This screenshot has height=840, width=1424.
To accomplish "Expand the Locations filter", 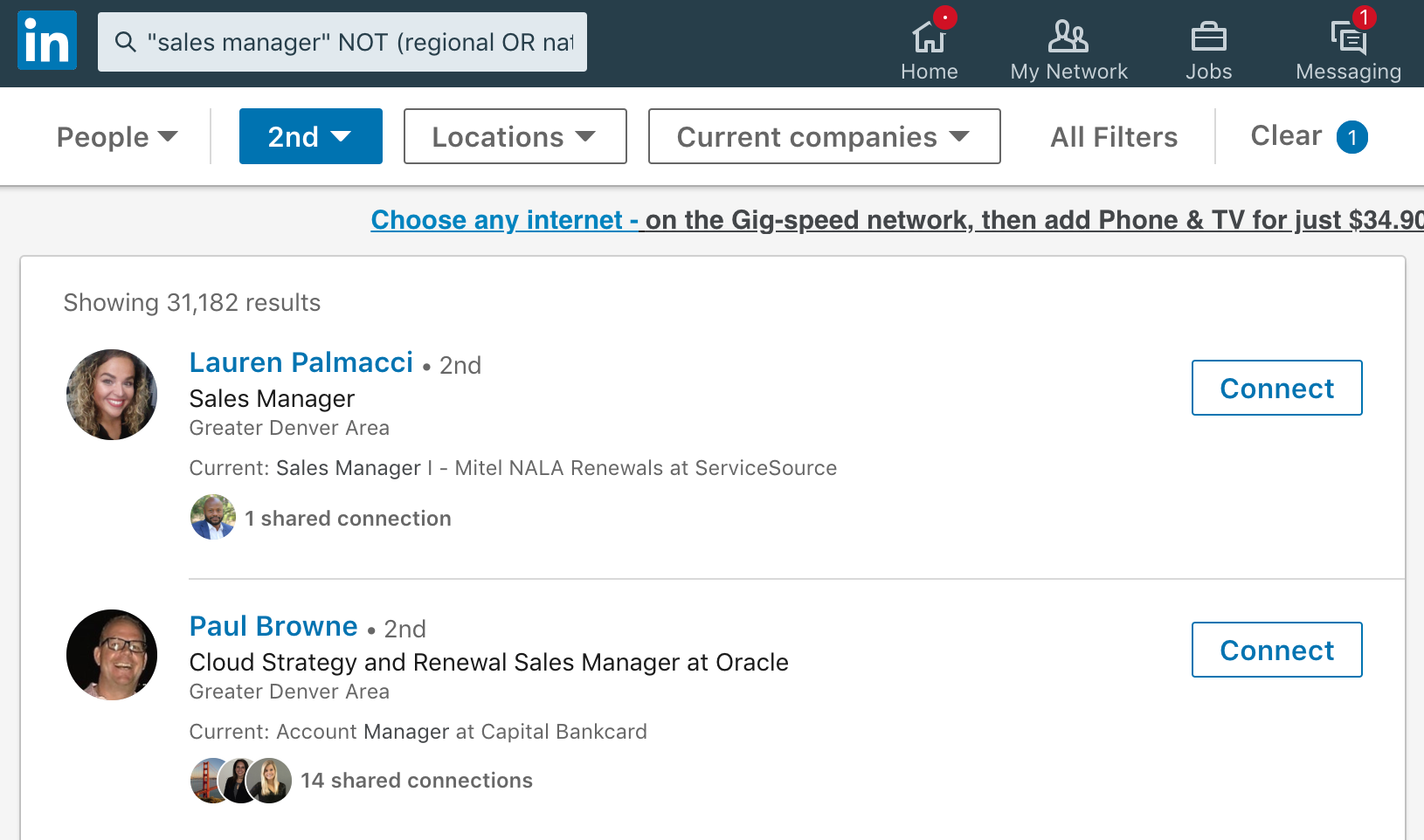I will [x=515, y=136].
